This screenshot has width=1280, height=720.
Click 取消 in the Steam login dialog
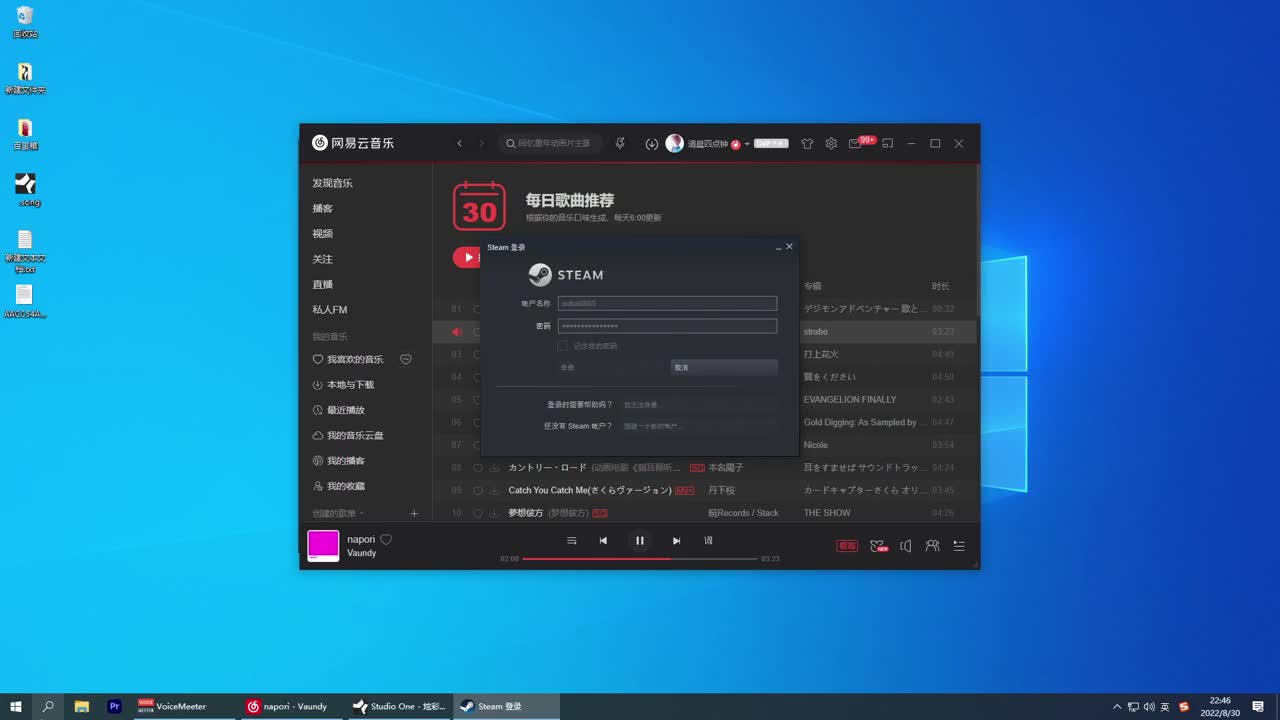click(x=724, y=368)
